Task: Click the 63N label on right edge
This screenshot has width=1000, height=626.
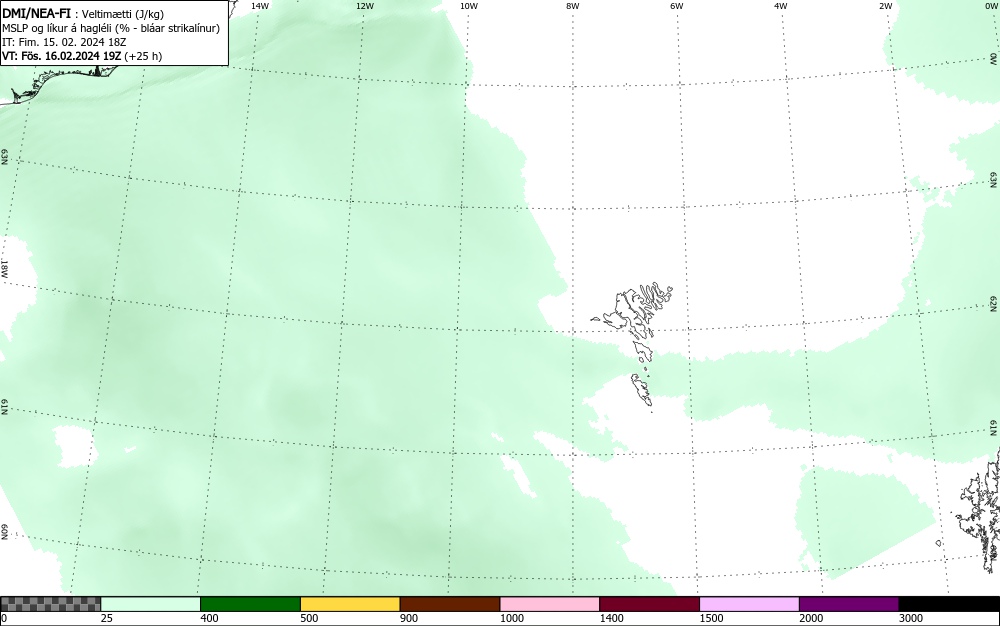Action: [994, 180]
